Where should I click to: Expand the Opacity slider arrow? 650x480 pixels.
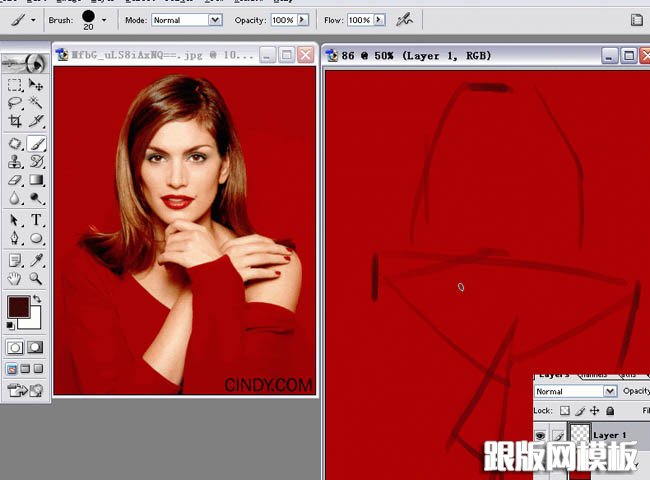point(302,20)
